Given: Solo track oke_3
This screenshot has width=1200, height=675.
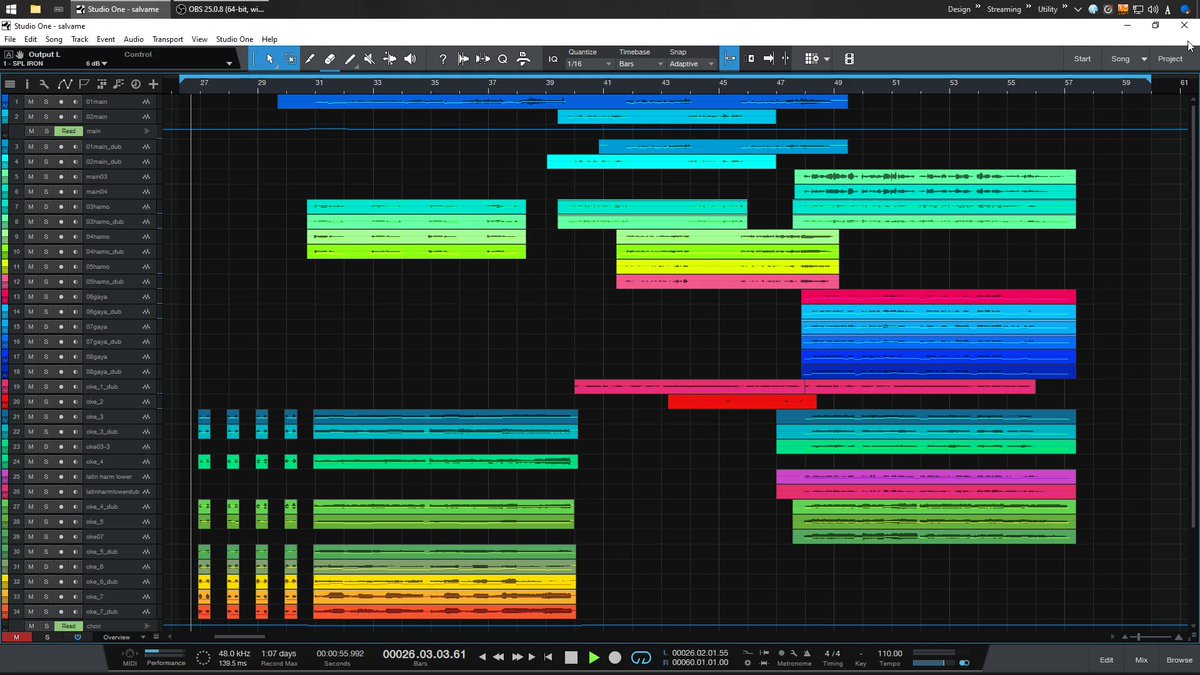Looking at the screenshot, I should [46, 417].
